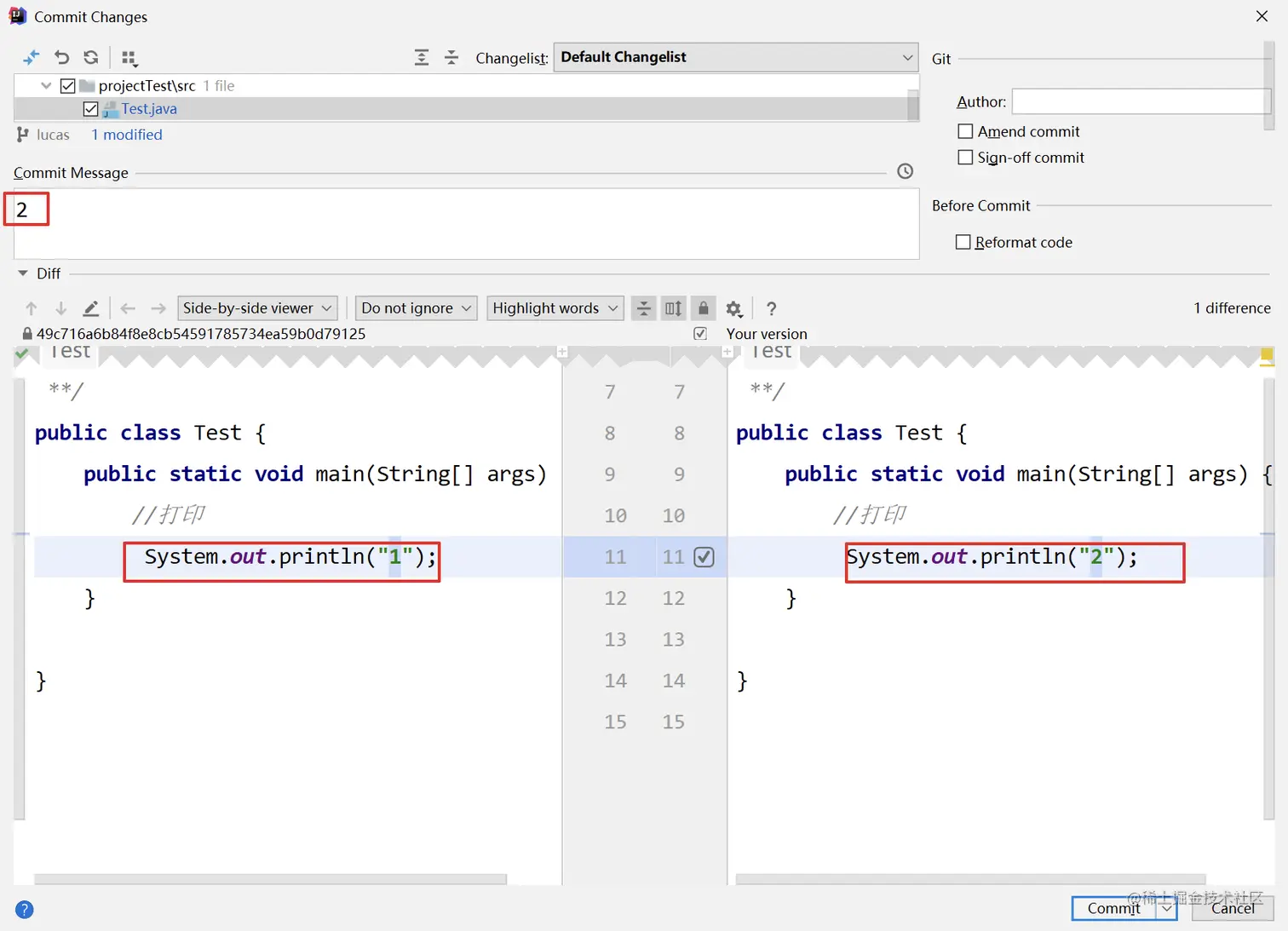Collapse the projectTest\src tree node
Viewport: 1288px width, 931px height.
(46, 86)
